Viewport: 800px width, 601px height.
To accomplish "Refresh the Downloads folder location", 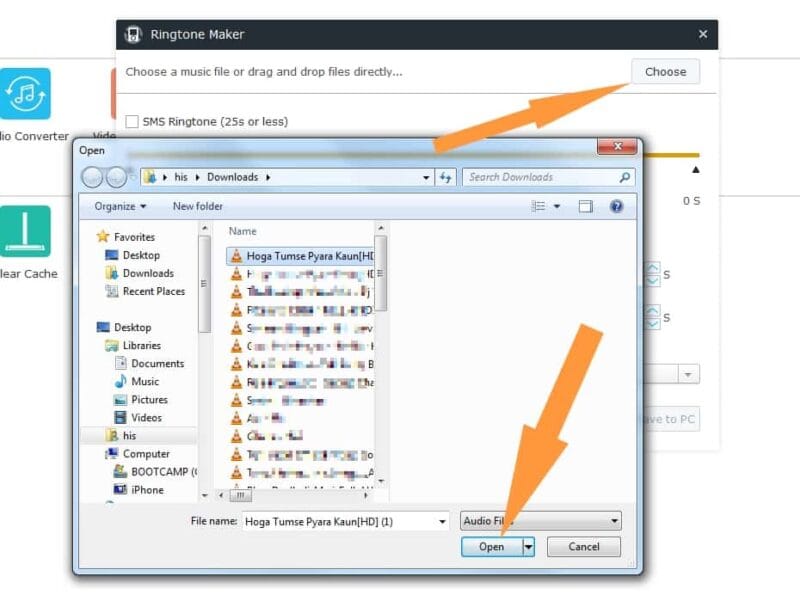I will 445,178.
